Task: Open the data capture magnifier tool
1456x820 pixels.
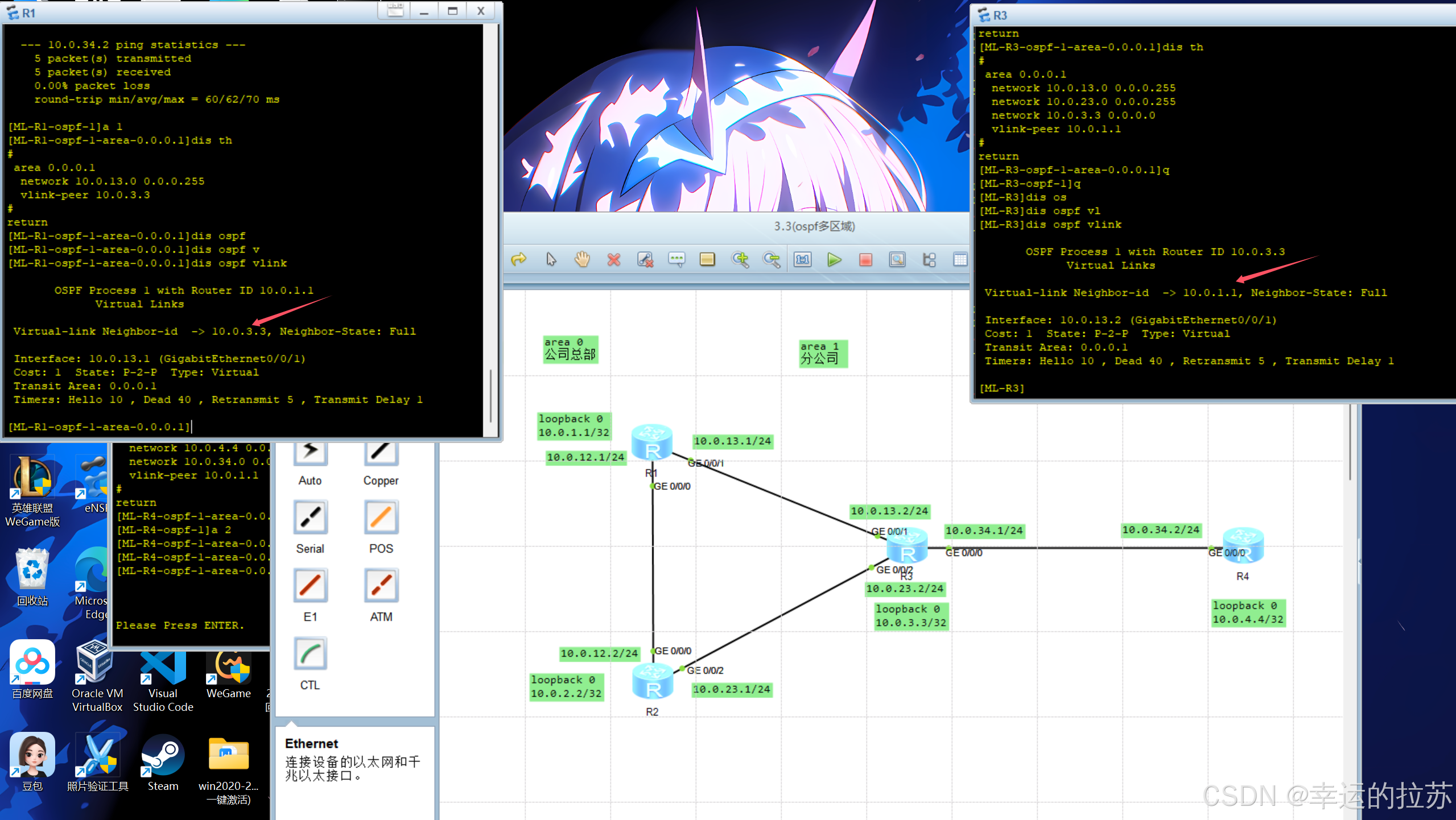Action: click(x=897, y=260)
